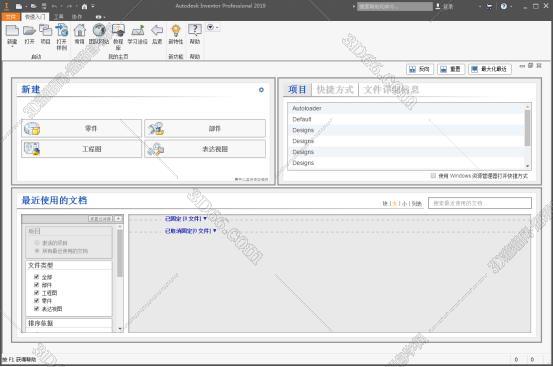
Task: Open the Tutorials gallery monitor icon
Action: coord(118,30)
